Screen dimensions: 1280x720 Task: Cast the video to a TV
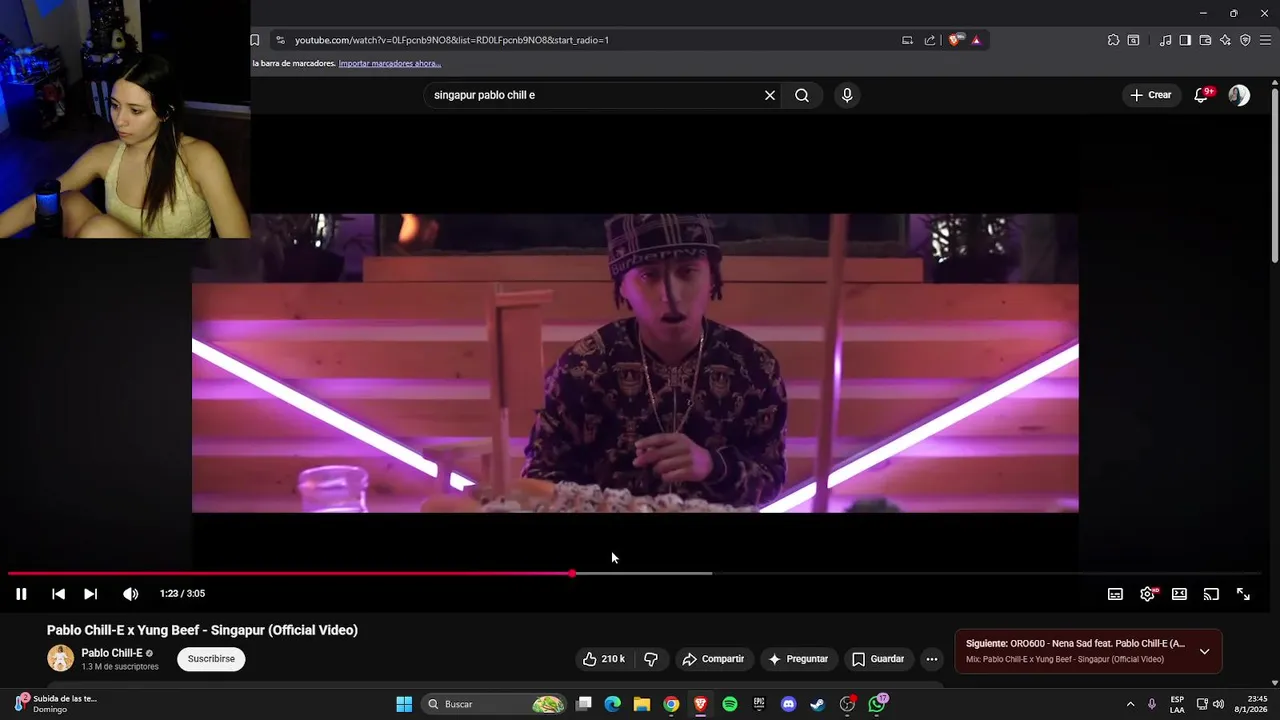(x=1211, y=594)
